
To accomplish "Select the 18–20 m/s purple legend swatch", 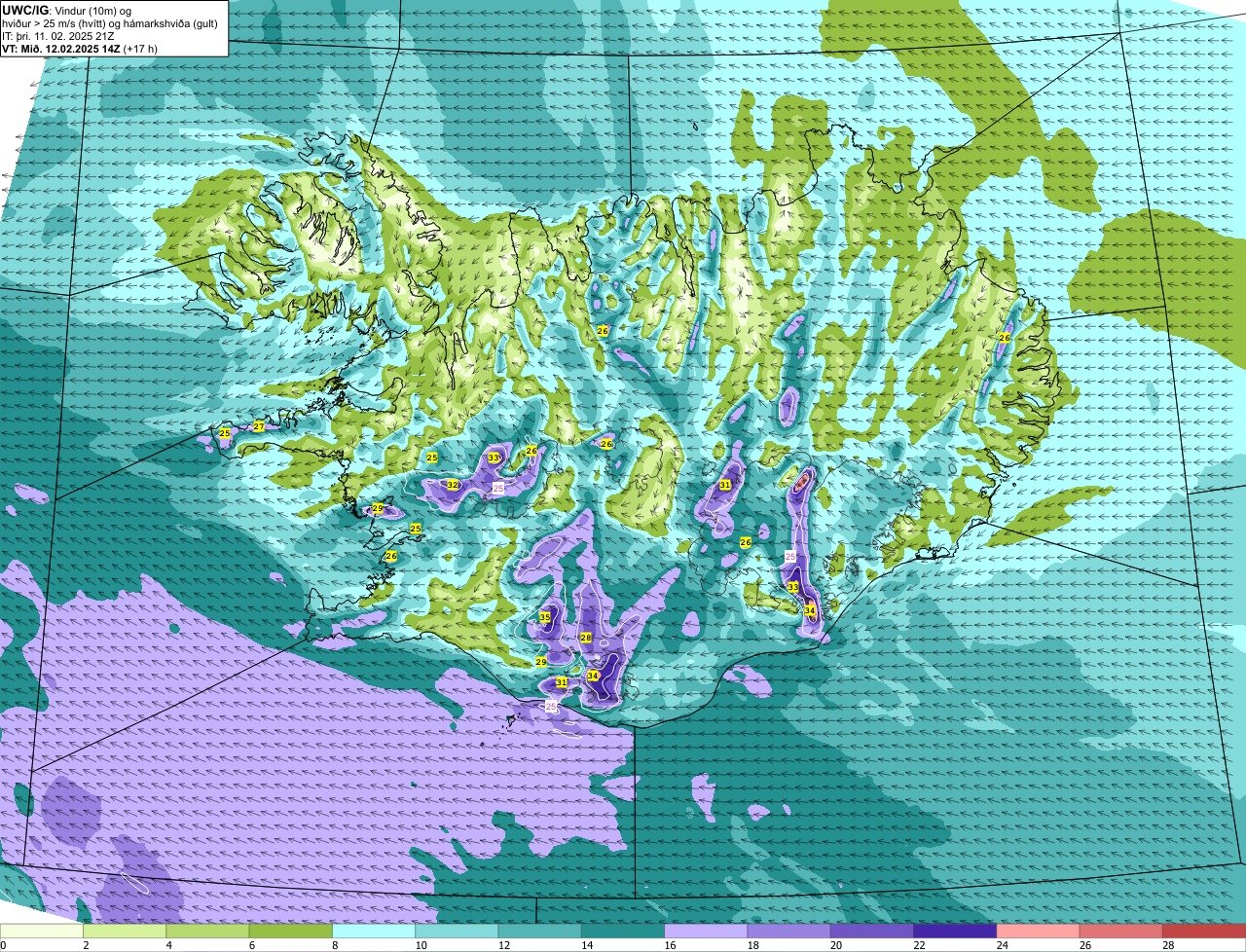I will 789,932.
